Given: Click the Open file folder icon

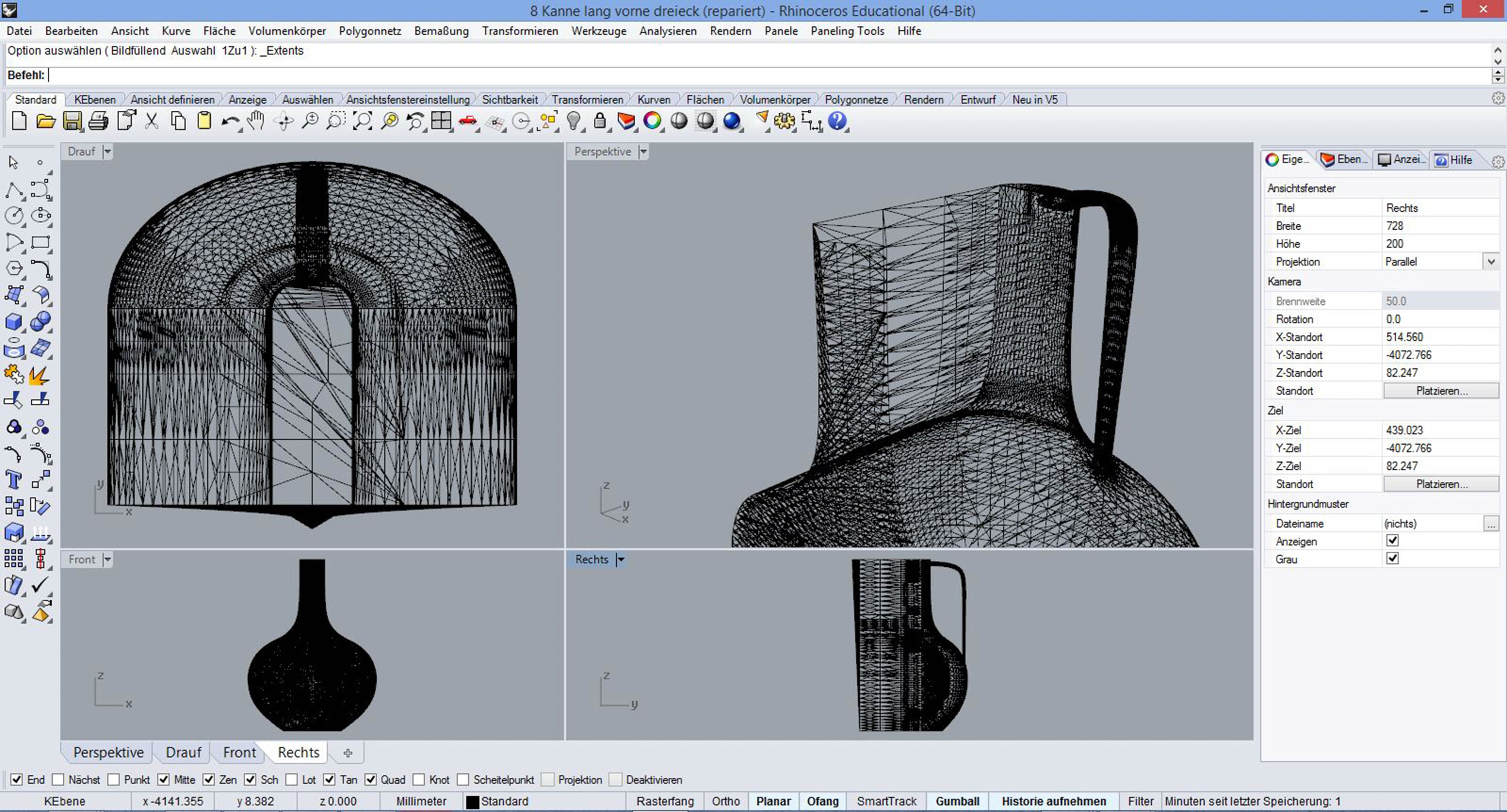Looking at the screenshot, I should coord(46,121).
